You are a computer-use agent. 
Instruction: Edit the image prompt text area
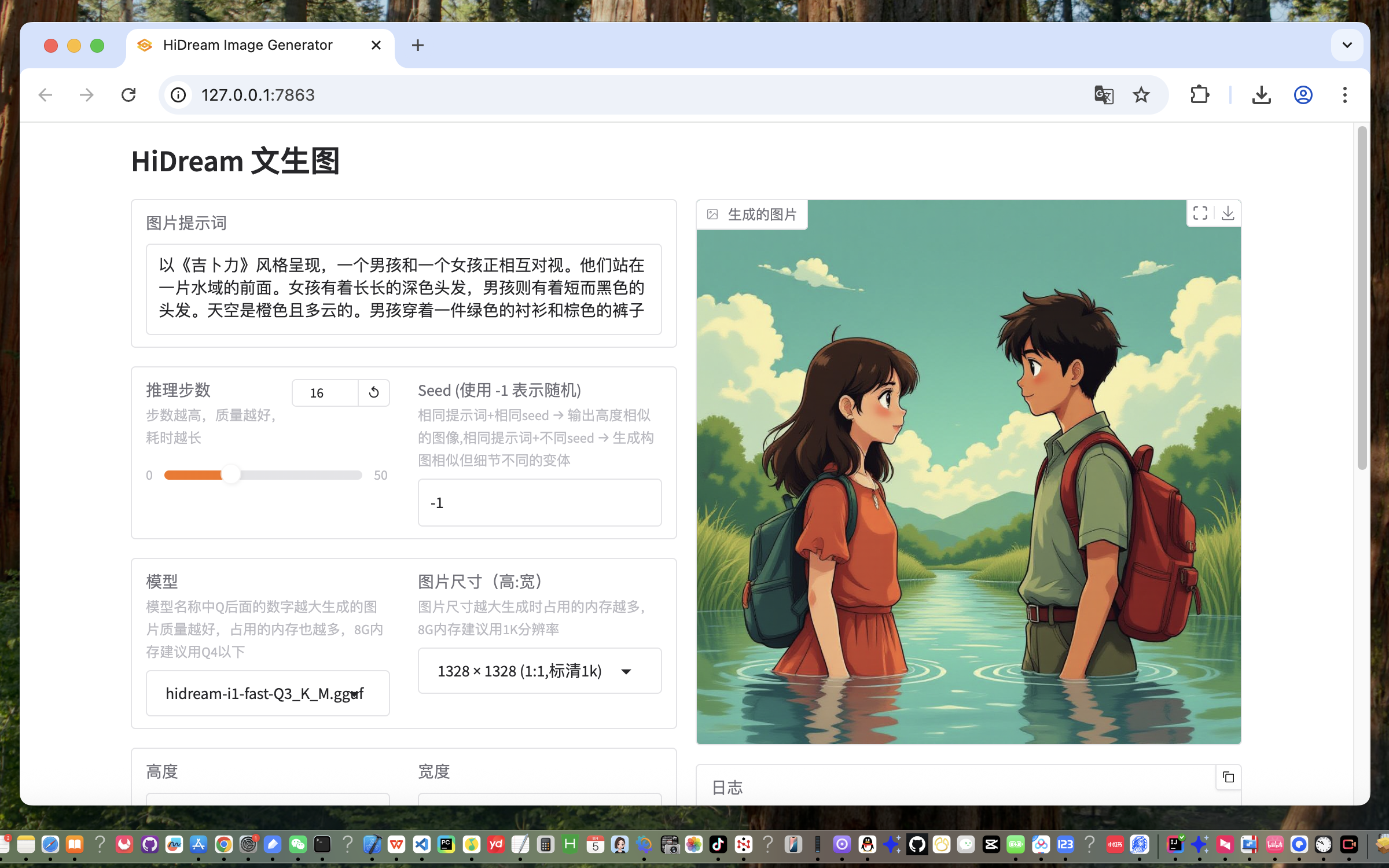click(403, 289)
